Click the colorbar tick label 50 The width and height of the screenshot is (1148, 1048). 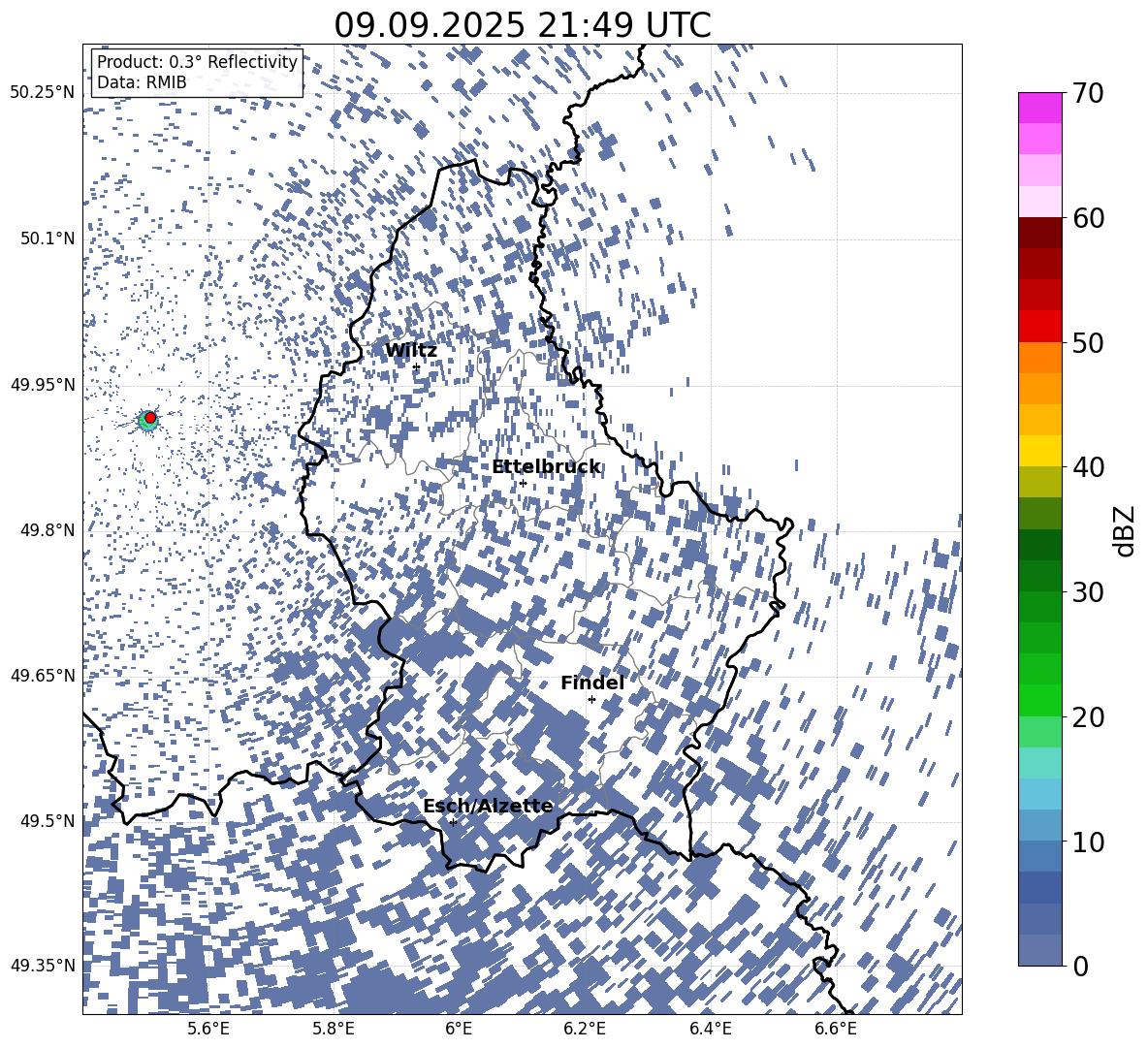(x=1088, y=343)
